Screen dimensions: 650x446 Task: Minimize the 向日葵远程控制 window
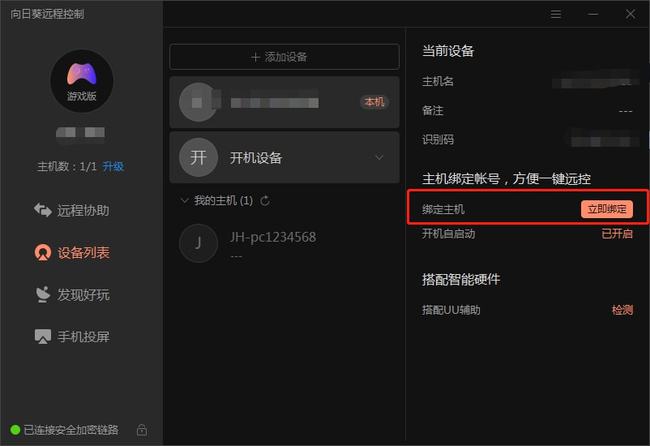click(x=593, y=15)
